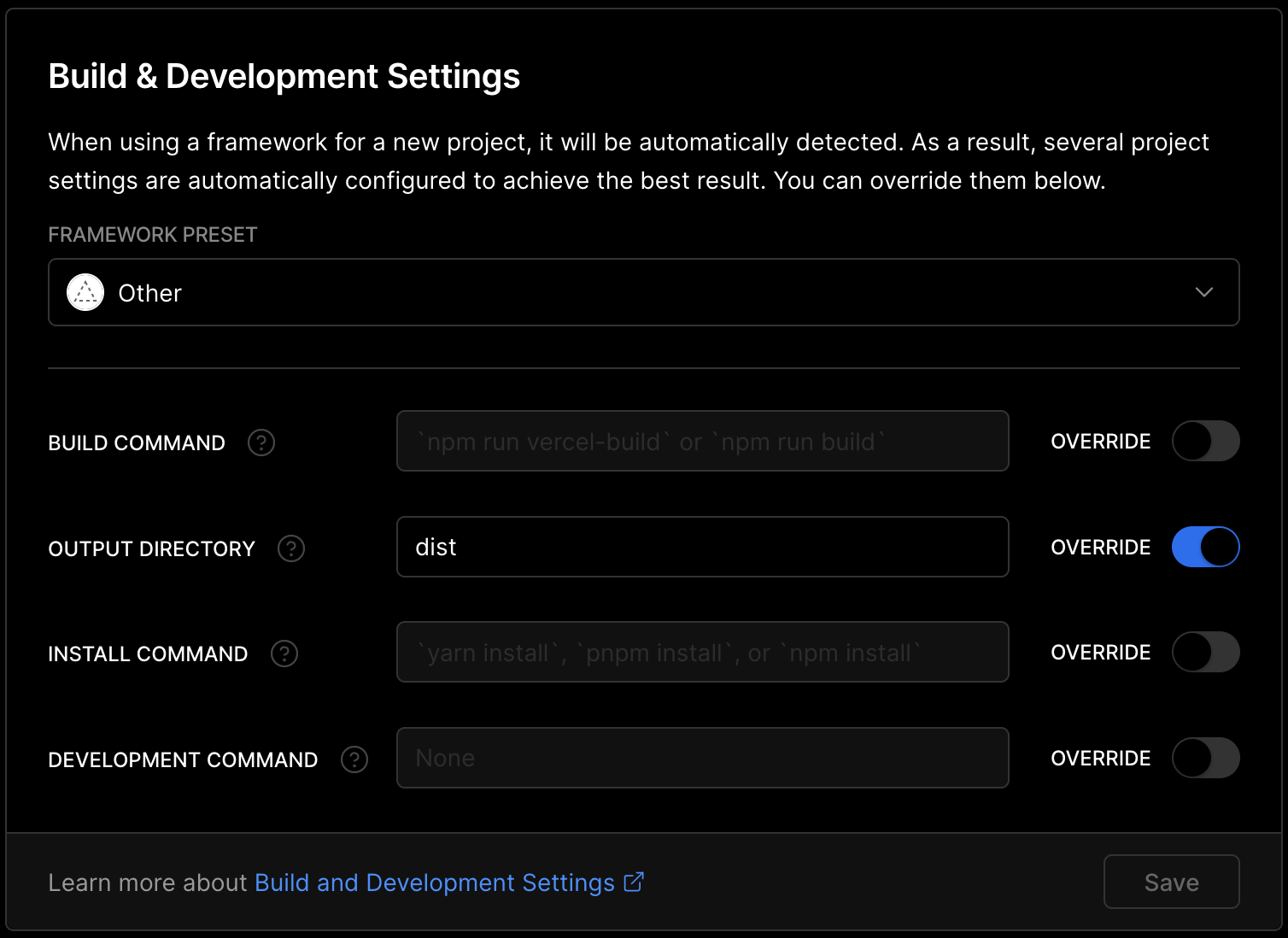The image size is (1288, 938).
Task: Enable the Development Command override toggle
Action: click(1205, 758)
